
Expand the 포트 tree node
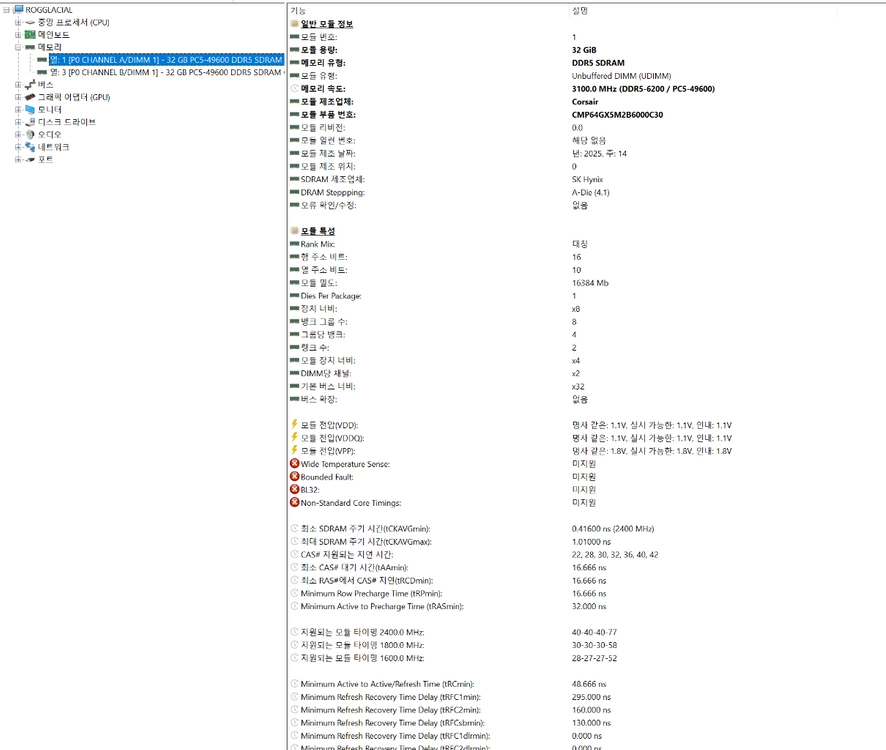click(18, 159)
